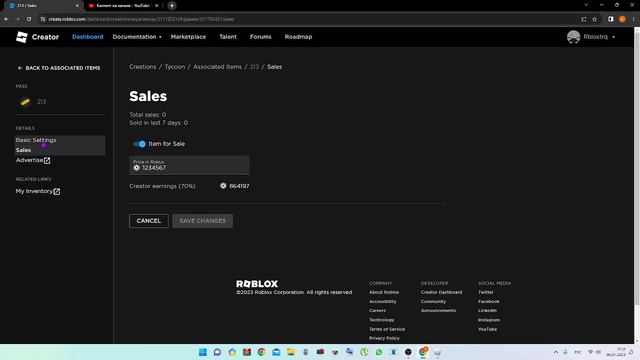Open File Explorer from taskbar

coord(291,352)
